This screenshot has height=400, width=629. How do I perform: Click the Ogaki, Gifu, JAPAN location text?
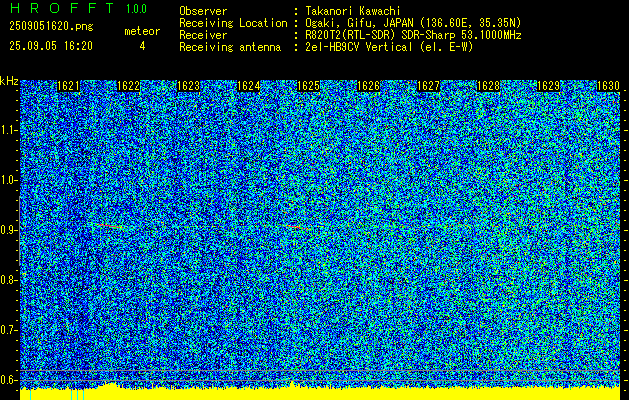pos(413,23)
